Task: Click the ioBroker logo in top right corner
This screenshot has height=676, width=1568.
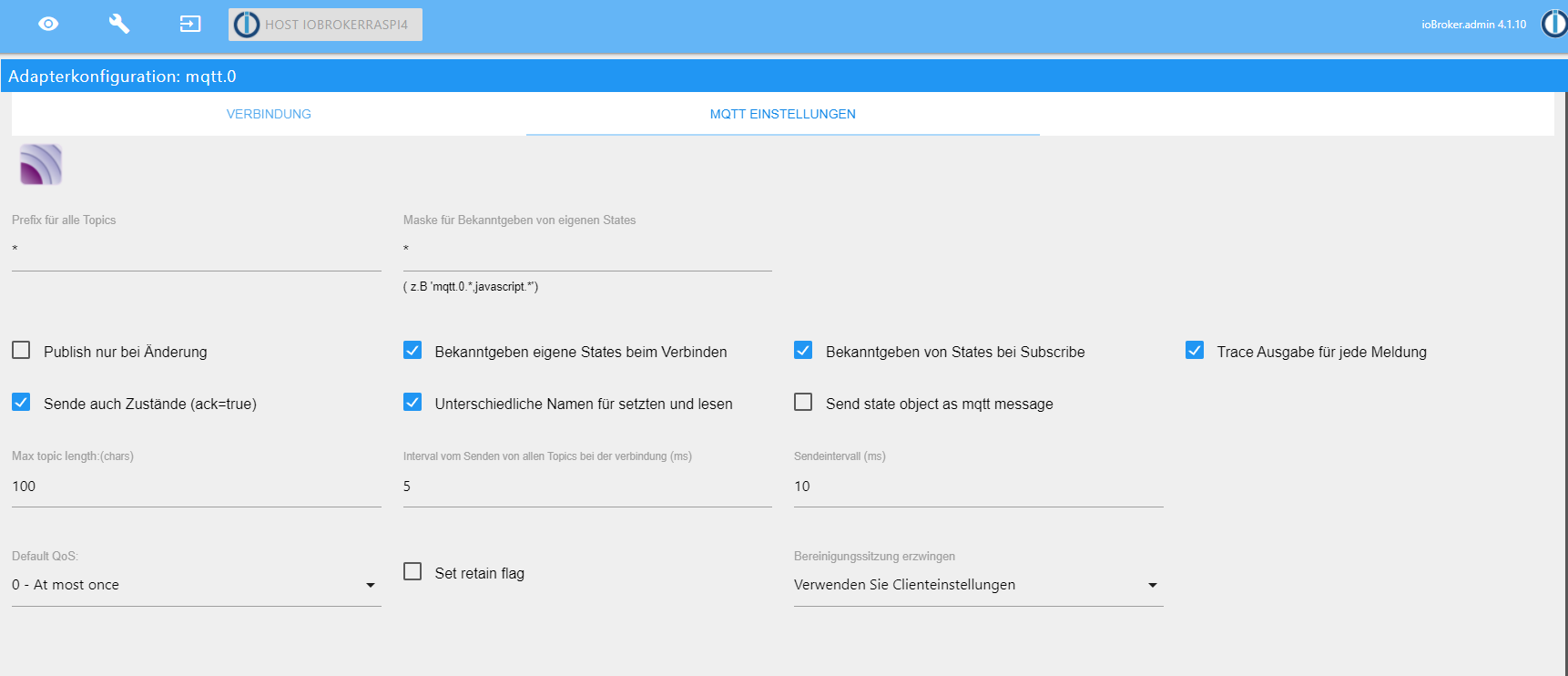Action: [1554, 24]
